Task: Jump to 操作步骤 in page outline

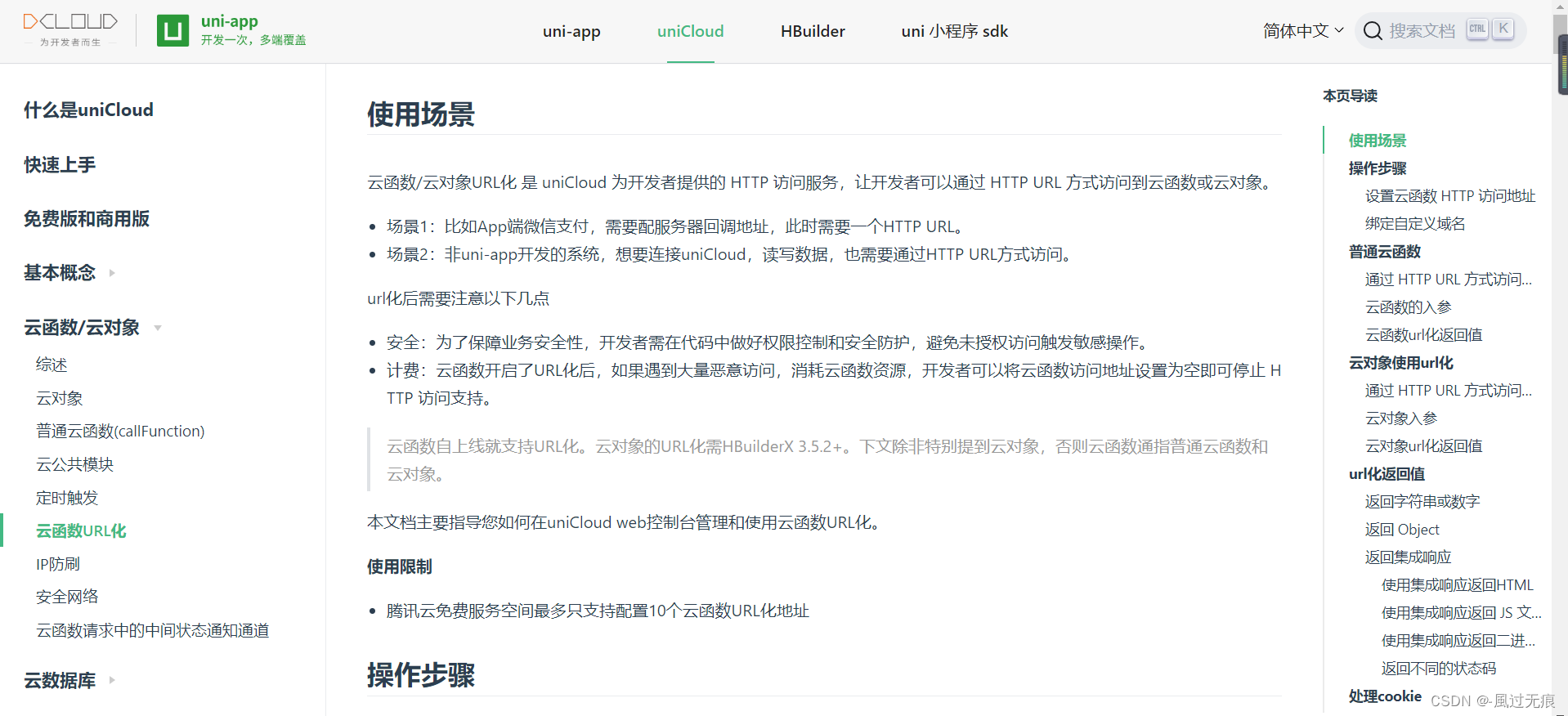Action: pos(1378,168)
